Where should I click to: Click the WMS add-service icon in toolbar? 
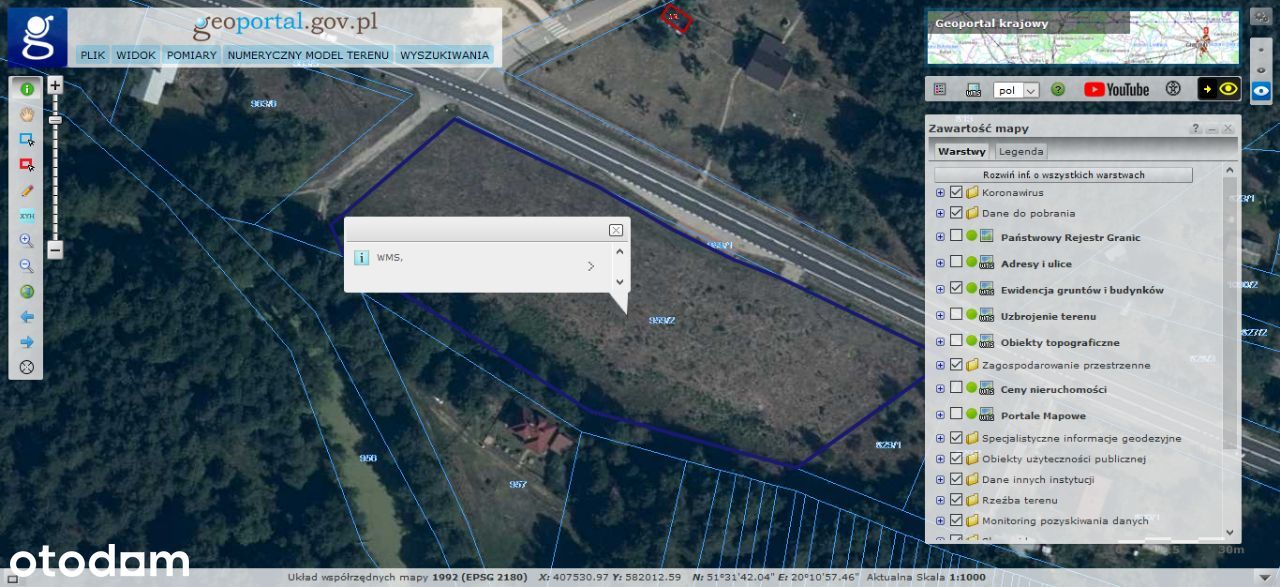[973, 89]
